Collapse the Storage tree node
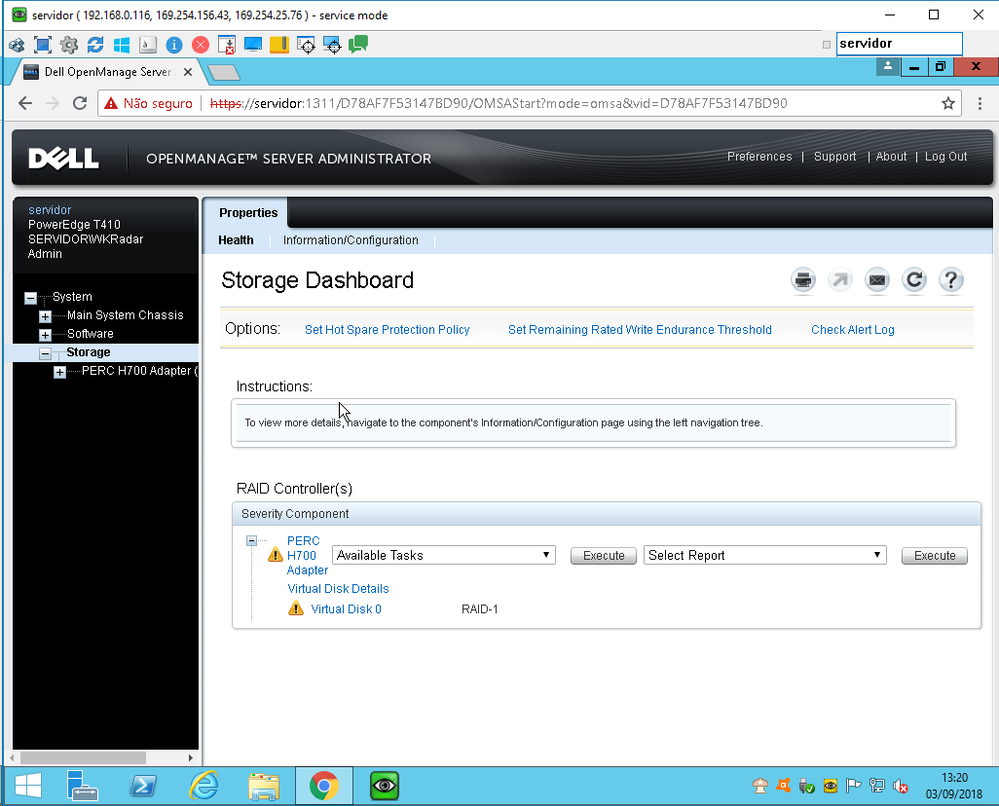Viewport: 999px width, 806px height. (45, 353)
